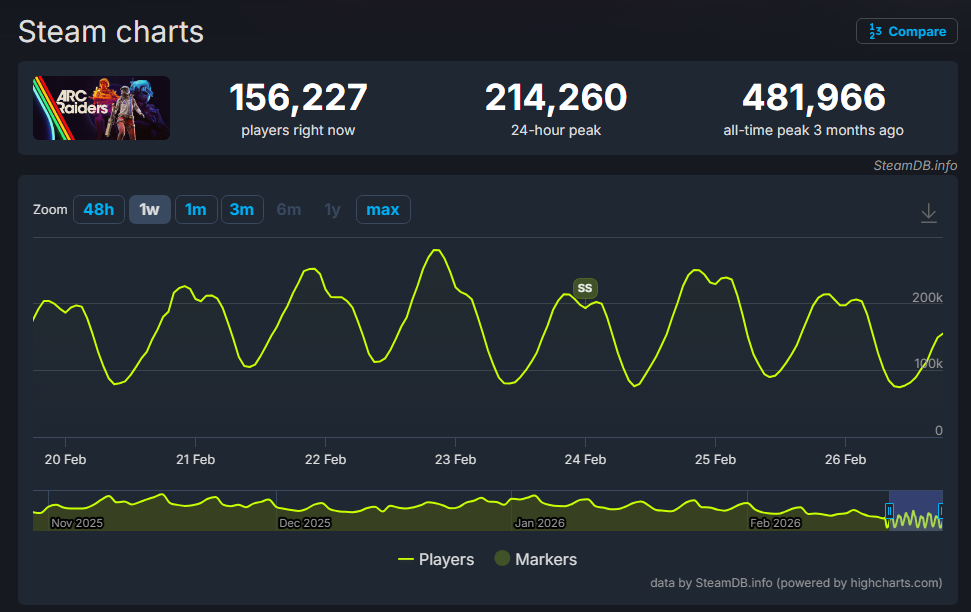Click the 24 Feb axis label
The height and width of the screenshot is (612, 971).
[585, 460]
